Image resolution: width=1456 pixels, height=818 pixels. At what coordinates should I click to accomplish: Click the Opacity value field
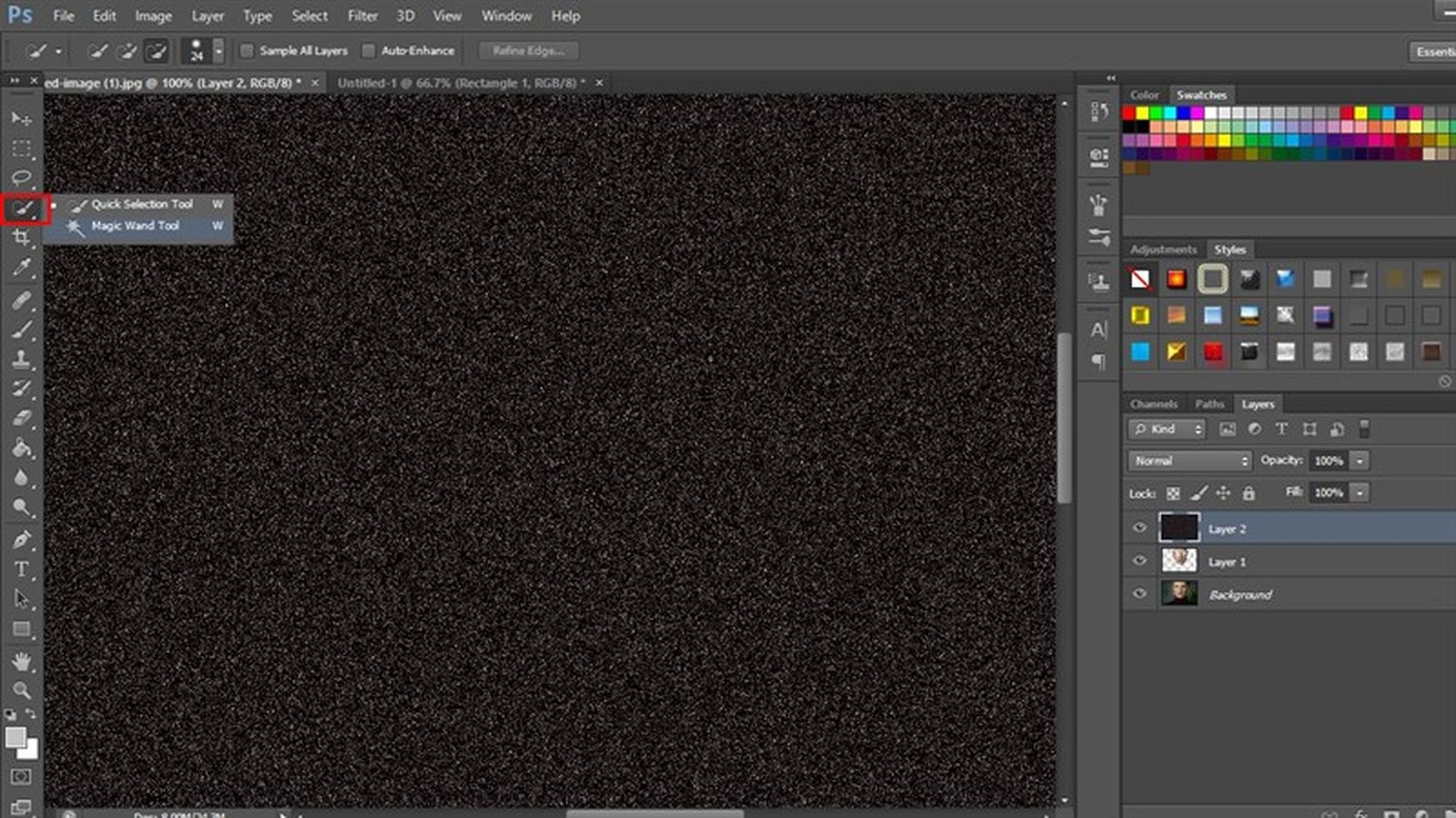(x=1328, y=461)
